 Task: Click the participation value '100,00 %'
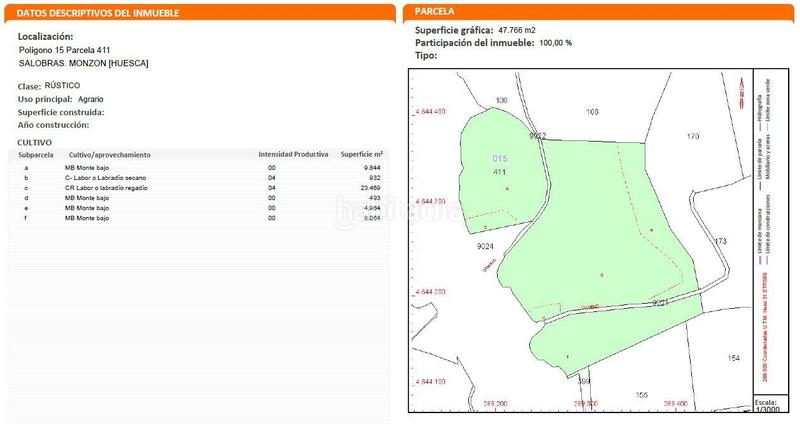556,43
